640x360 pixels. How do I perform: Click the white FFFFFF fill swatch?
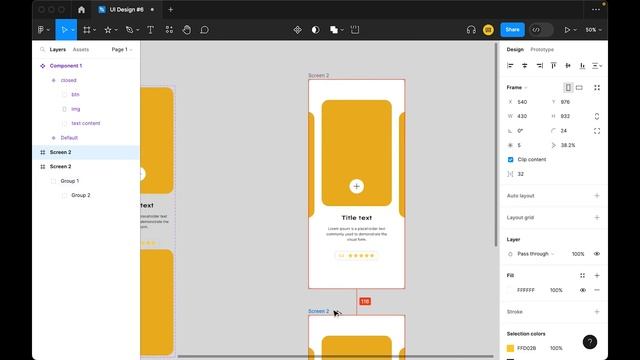click(x=510, y=290)
